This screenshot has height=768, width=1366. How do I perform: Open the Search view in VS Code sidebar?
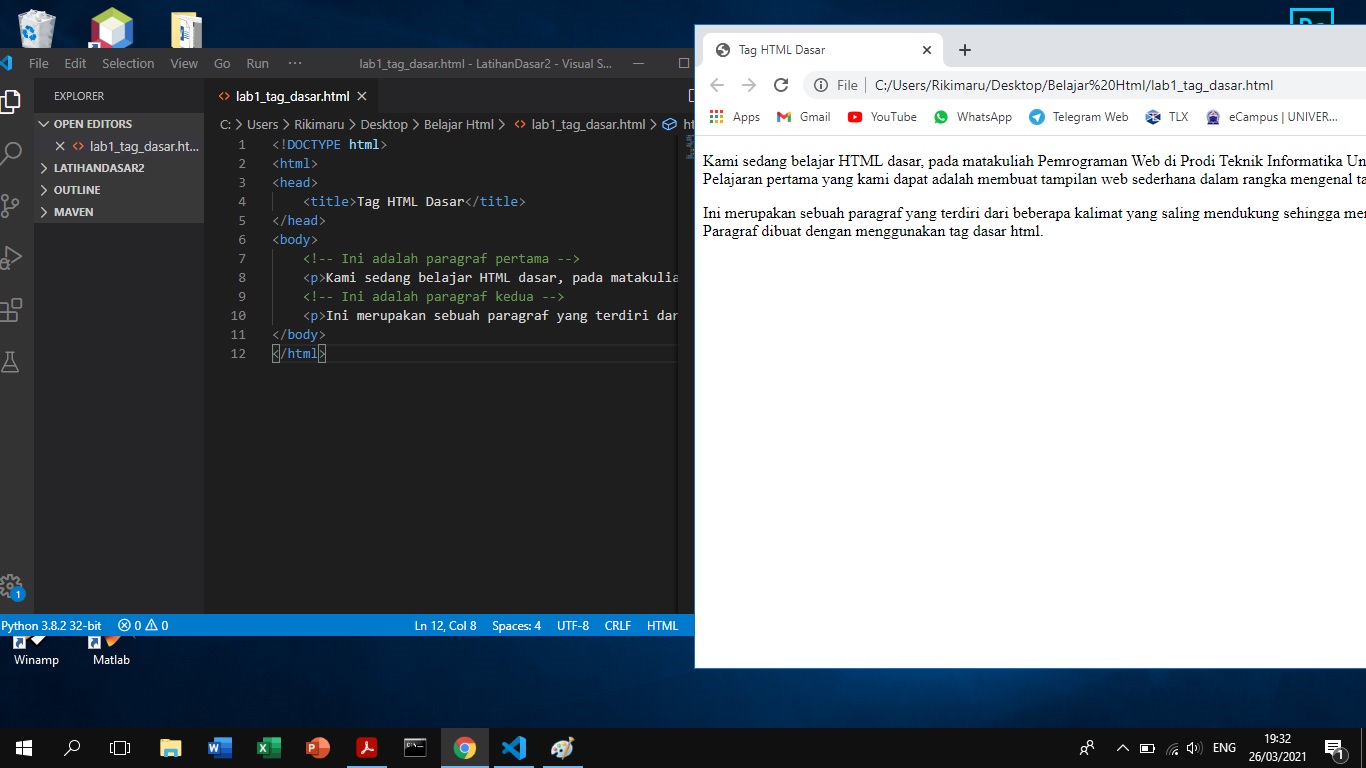click(x=11, y=153)
